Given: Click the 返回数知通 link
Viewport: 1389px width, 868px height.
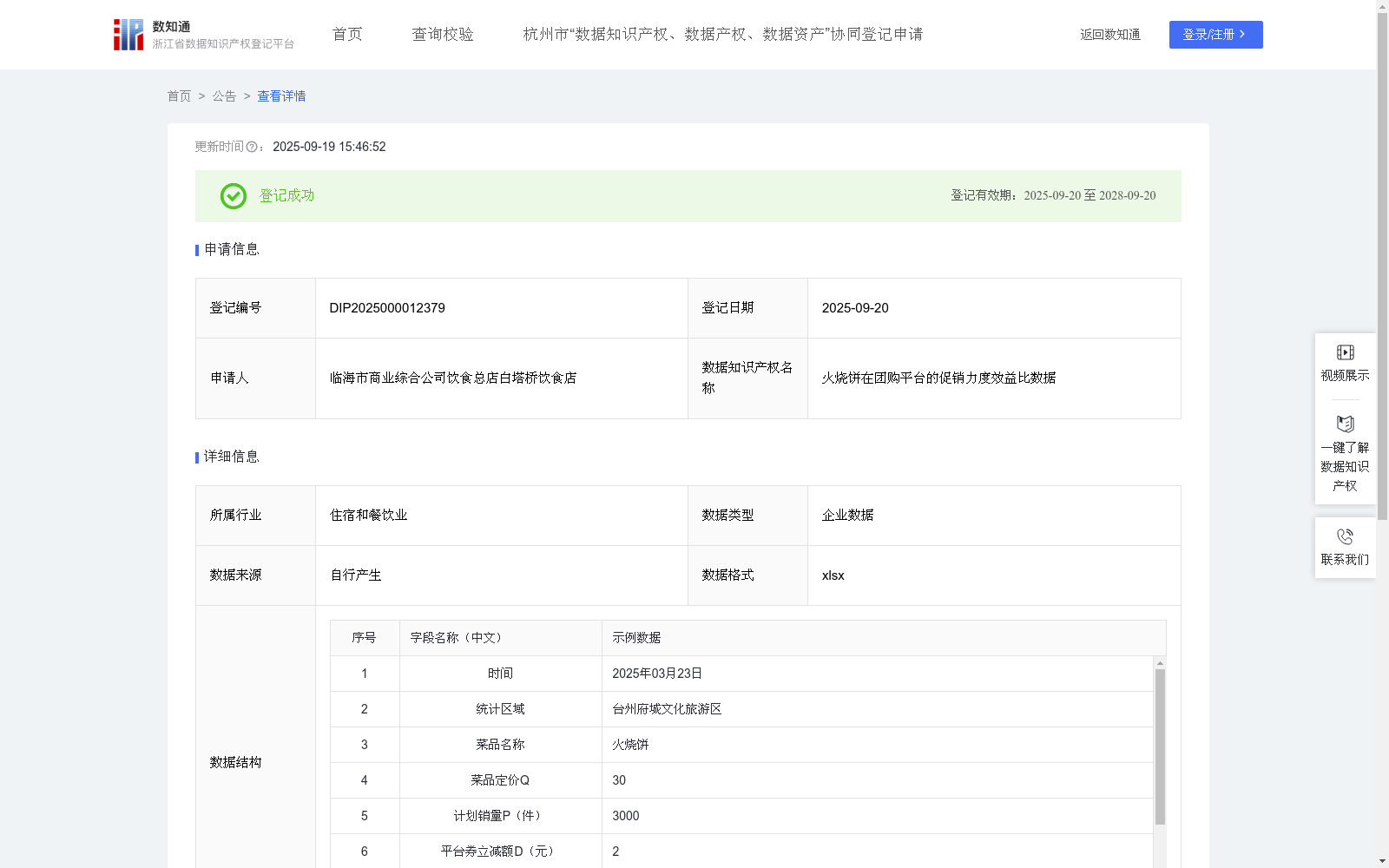Looking at the screenshot, I should (x=1110, y=35).
